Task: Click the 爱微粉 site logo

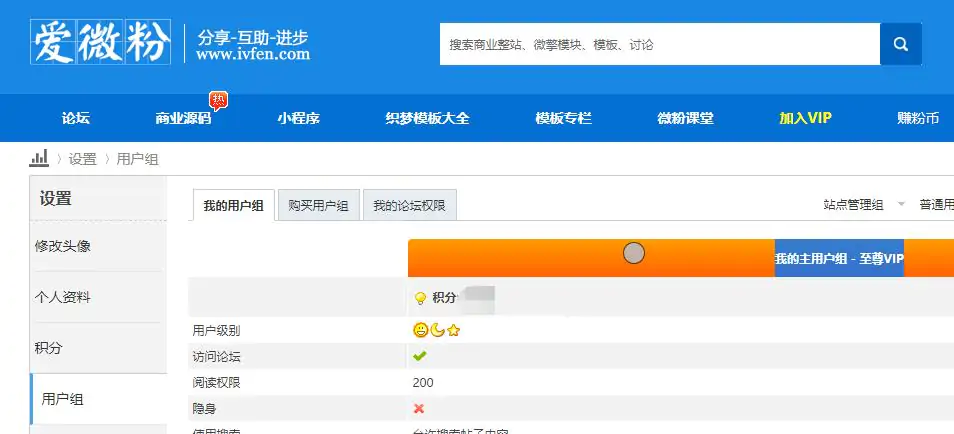Action: [x=100, y=43]
